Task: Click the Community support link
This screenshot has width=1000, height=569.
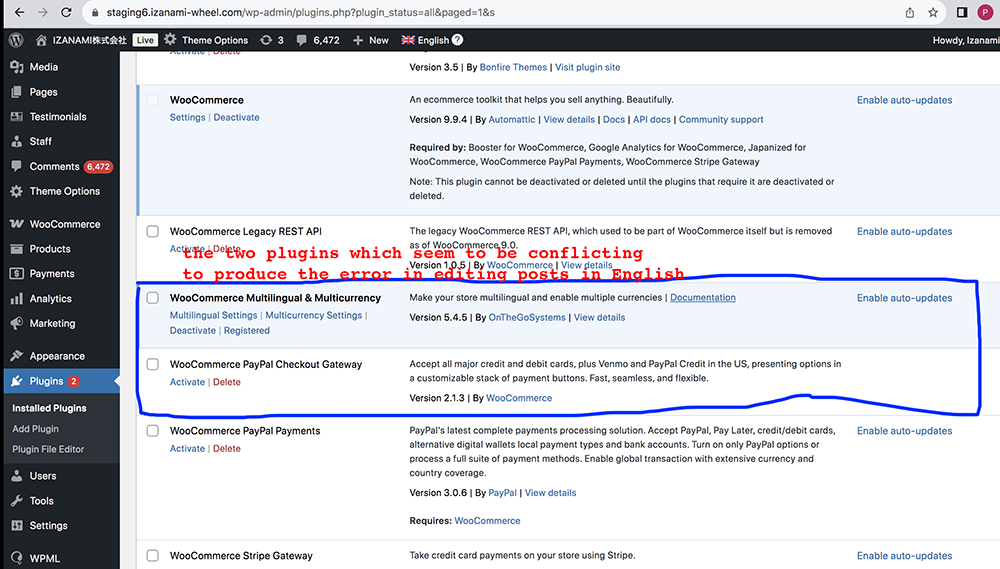Action: click(x=721, y=119)
